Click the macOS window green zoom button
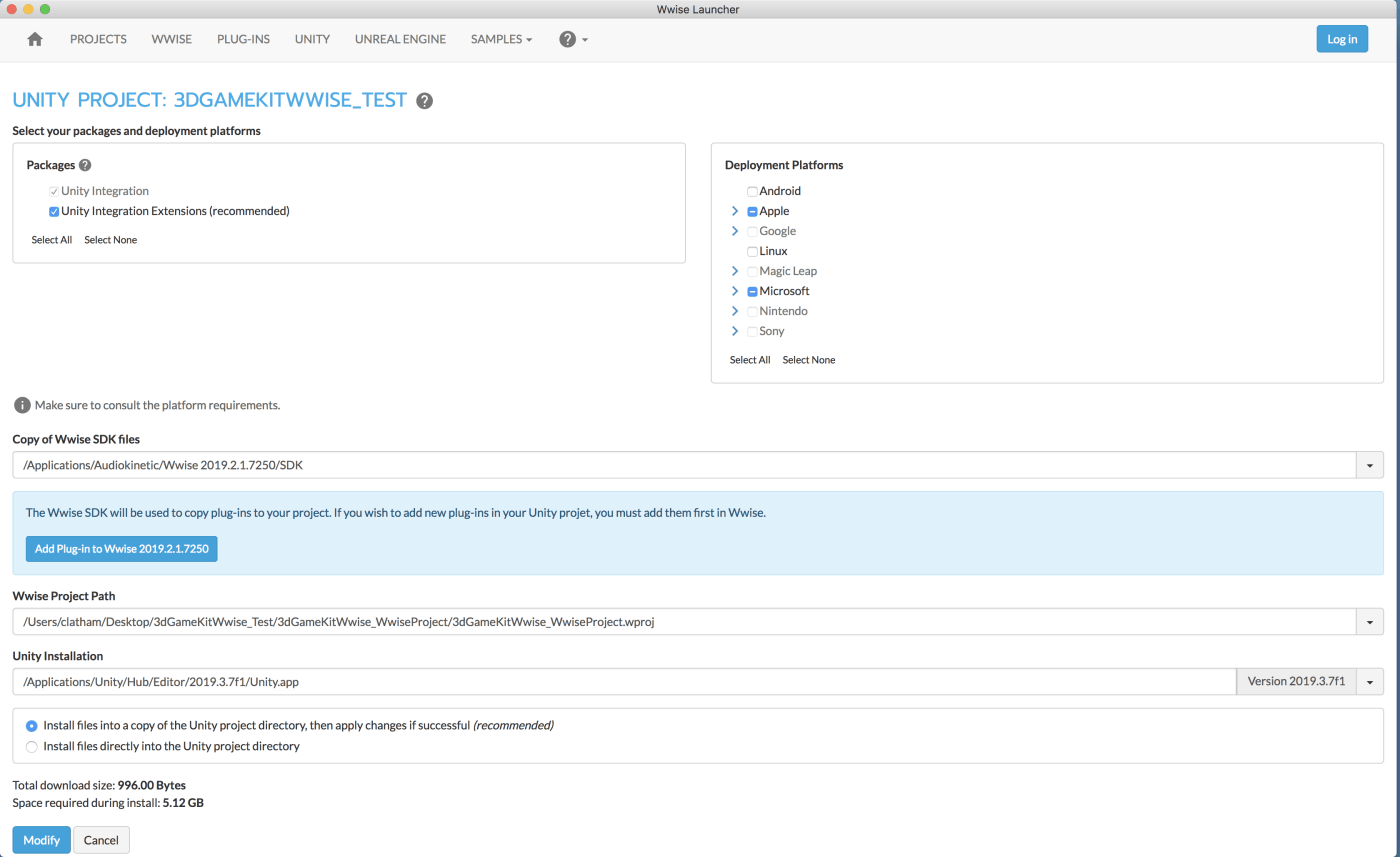 [45, 9]
